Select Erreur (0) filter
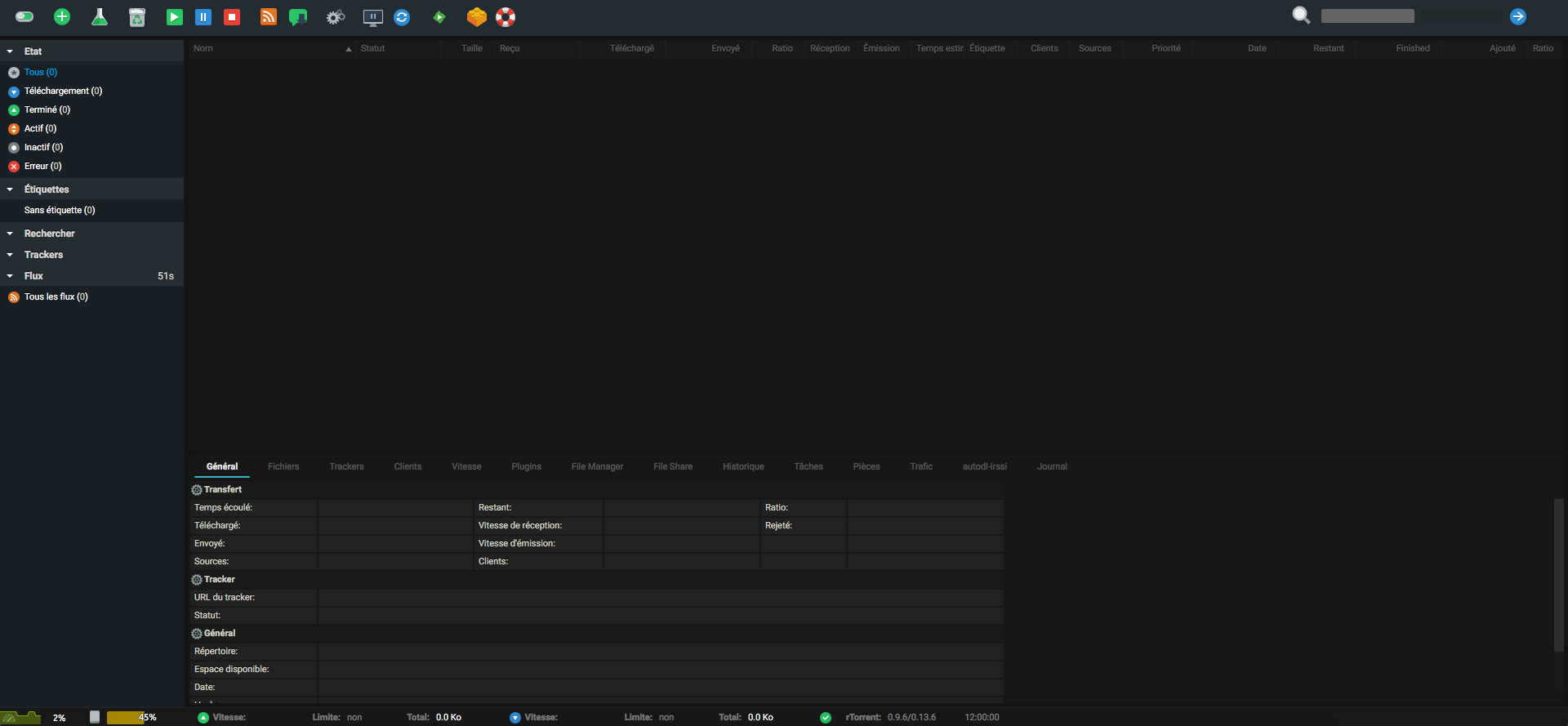This screenshot has height=726, width=1568. click(42, 166)
